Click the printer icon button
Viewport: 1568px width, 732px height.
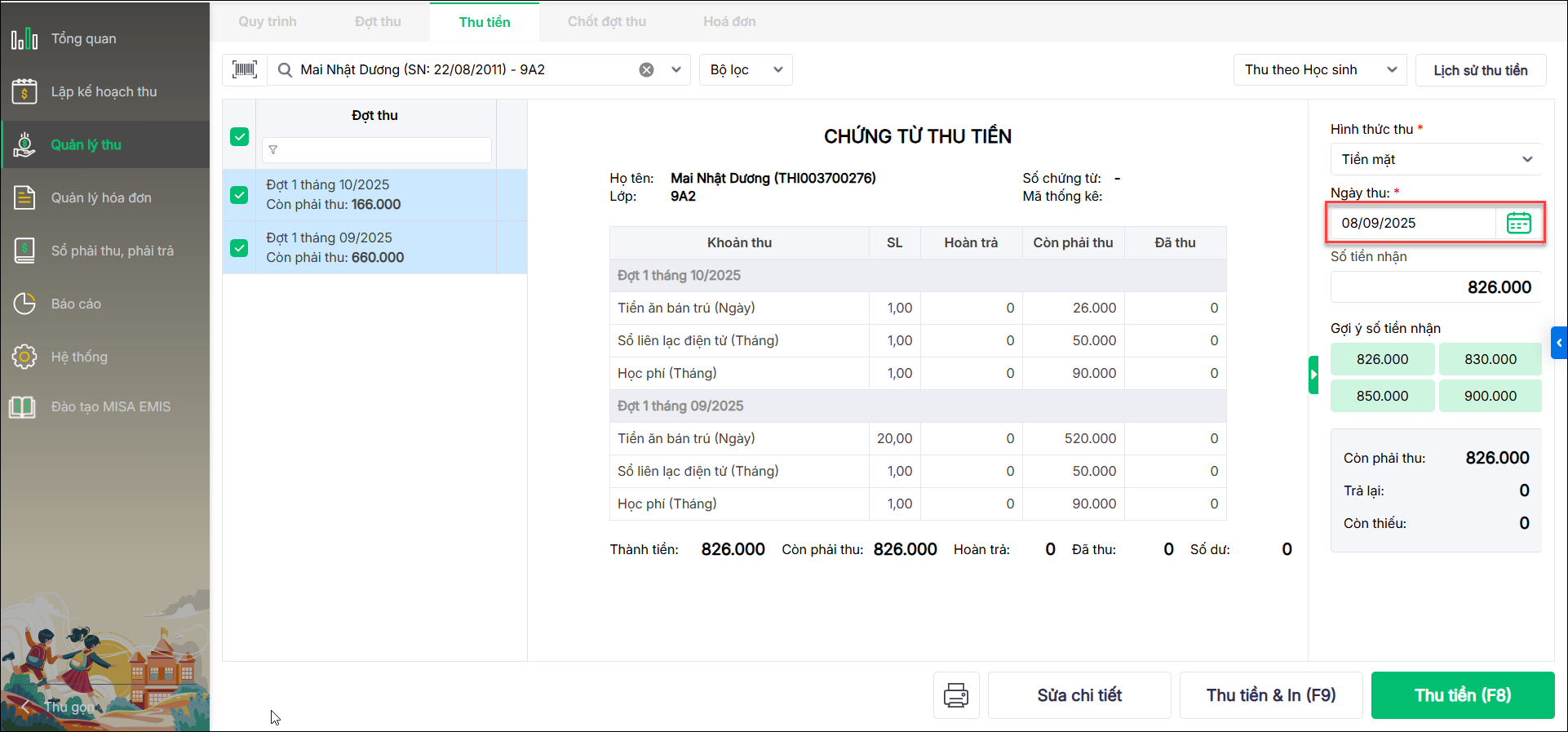pos(956,695)
